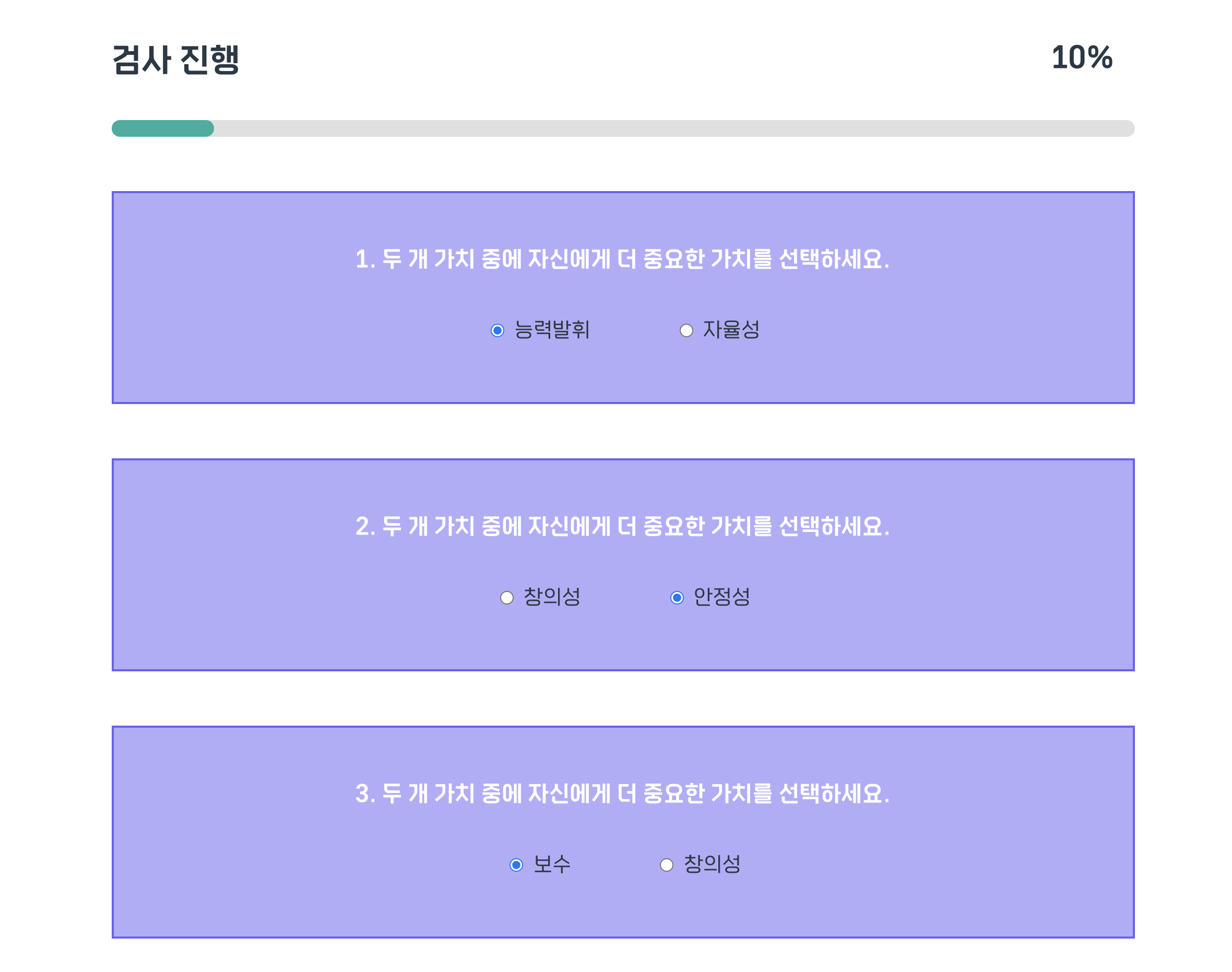
Task: Select the 능력발휘 radio button in question 1
Action: [x=499, y=329]
